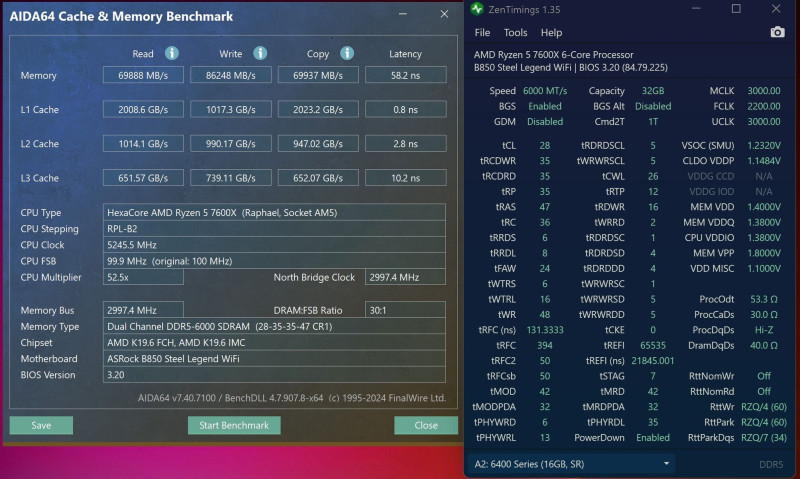
Task: Select L1 Cache Latency value 0.8 ns
Action: point(406,109)
